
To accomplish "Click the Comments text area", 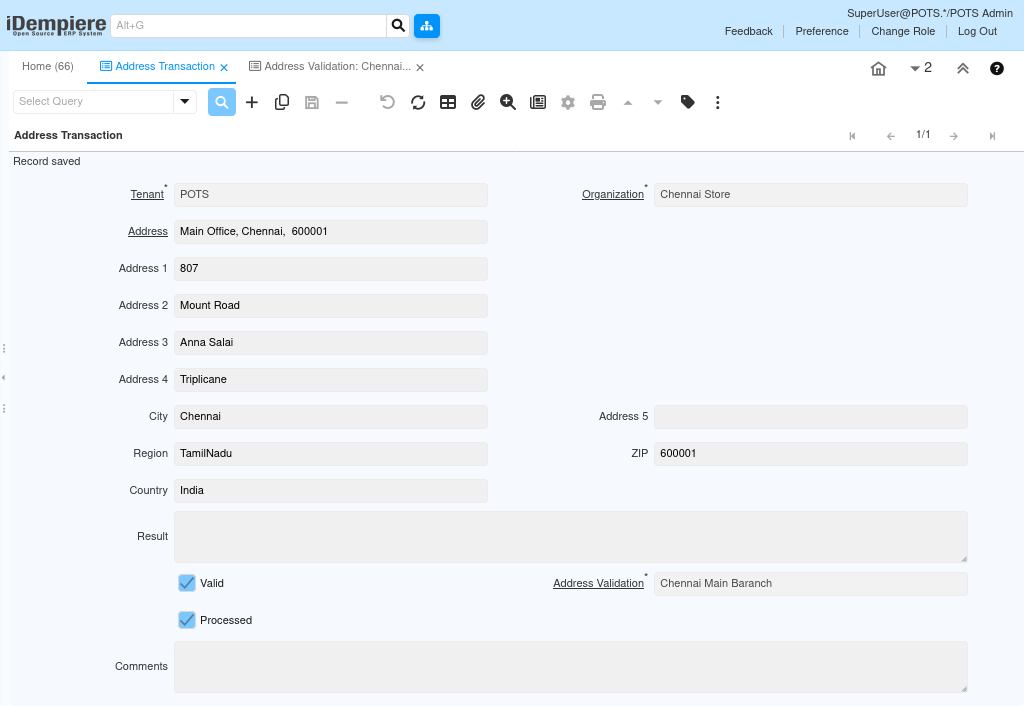I will (x=571, y=667).
